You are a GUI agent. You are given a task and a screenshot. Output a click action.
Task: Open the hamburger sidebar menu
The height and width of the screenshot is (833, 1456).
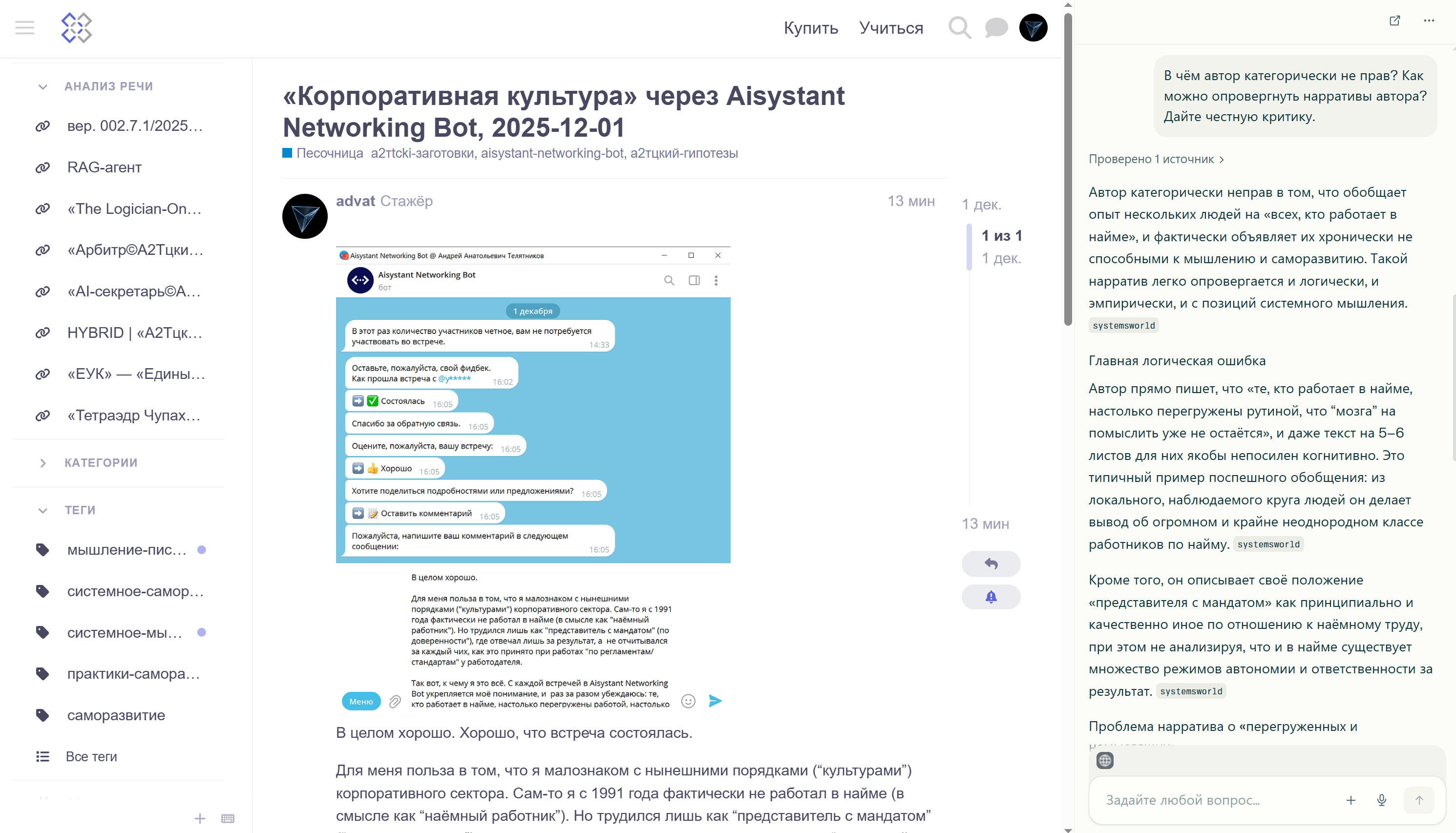click(24, 27)
